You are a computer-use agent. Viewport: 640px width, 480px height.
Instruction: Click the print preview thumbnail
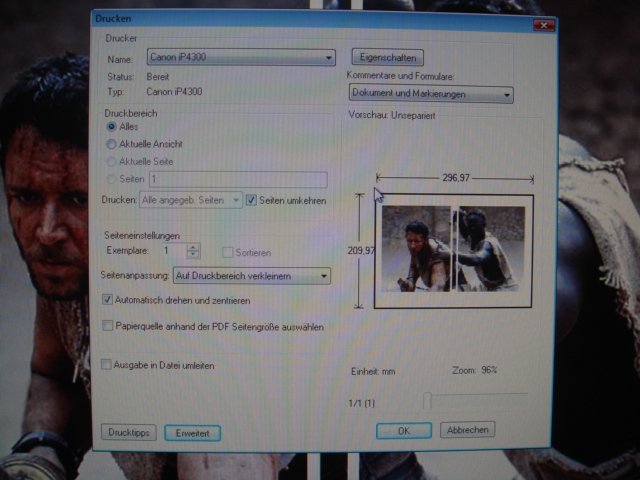click(453, 250)
